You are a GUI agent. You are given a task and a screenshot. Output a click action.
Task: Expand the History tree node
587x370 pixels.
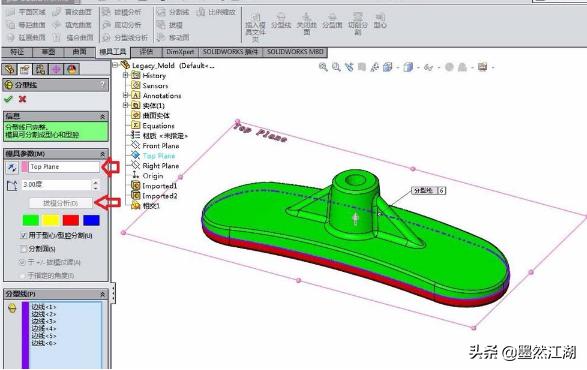tap(126, 75)
